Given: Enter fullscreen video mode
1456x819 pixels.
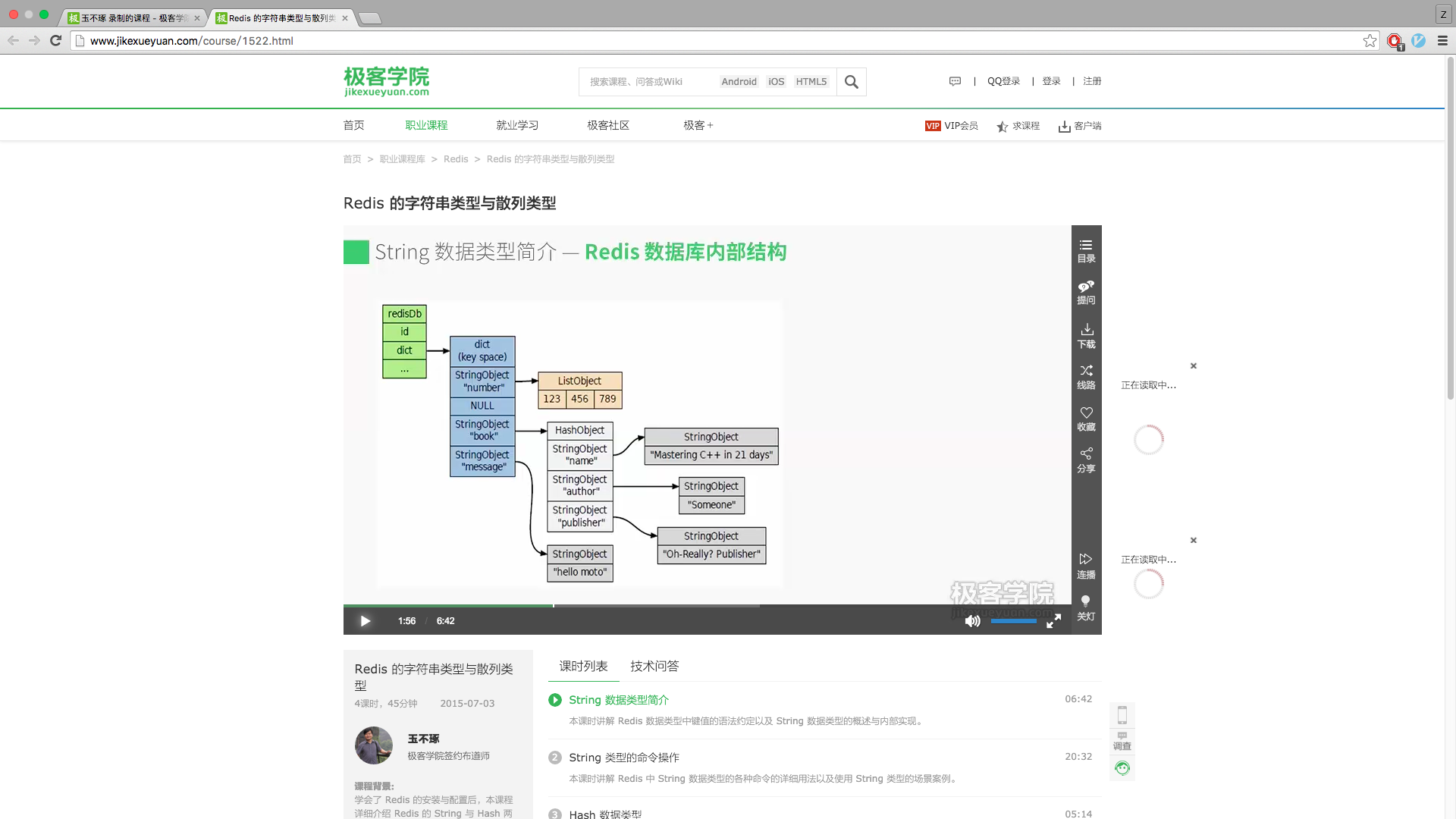Looking at the screenshot, I should [x=1053, y=621].
